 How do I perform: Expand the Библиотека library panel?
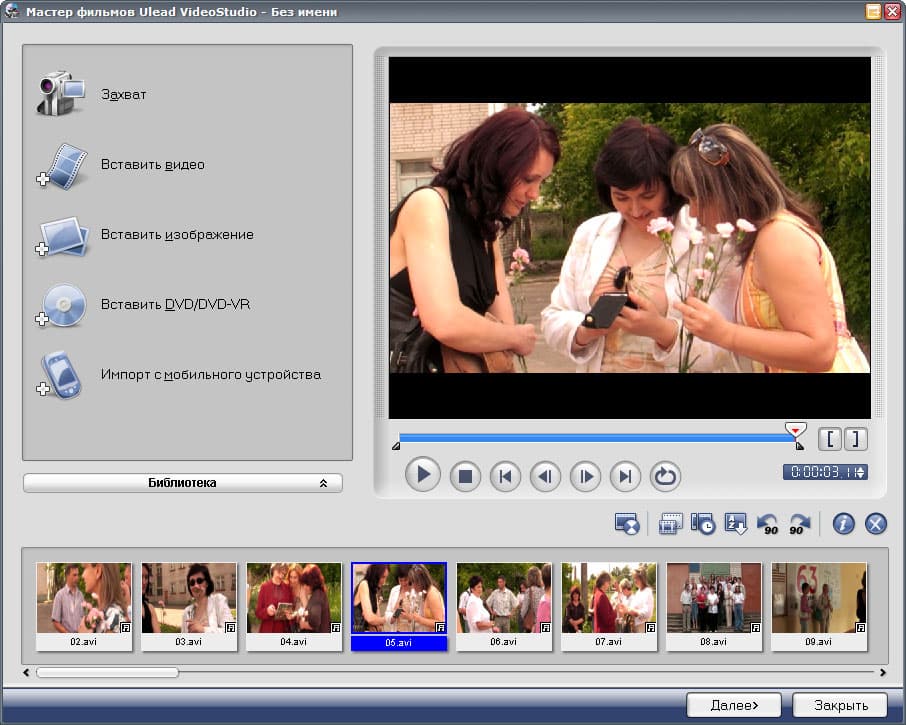(183, 483)
